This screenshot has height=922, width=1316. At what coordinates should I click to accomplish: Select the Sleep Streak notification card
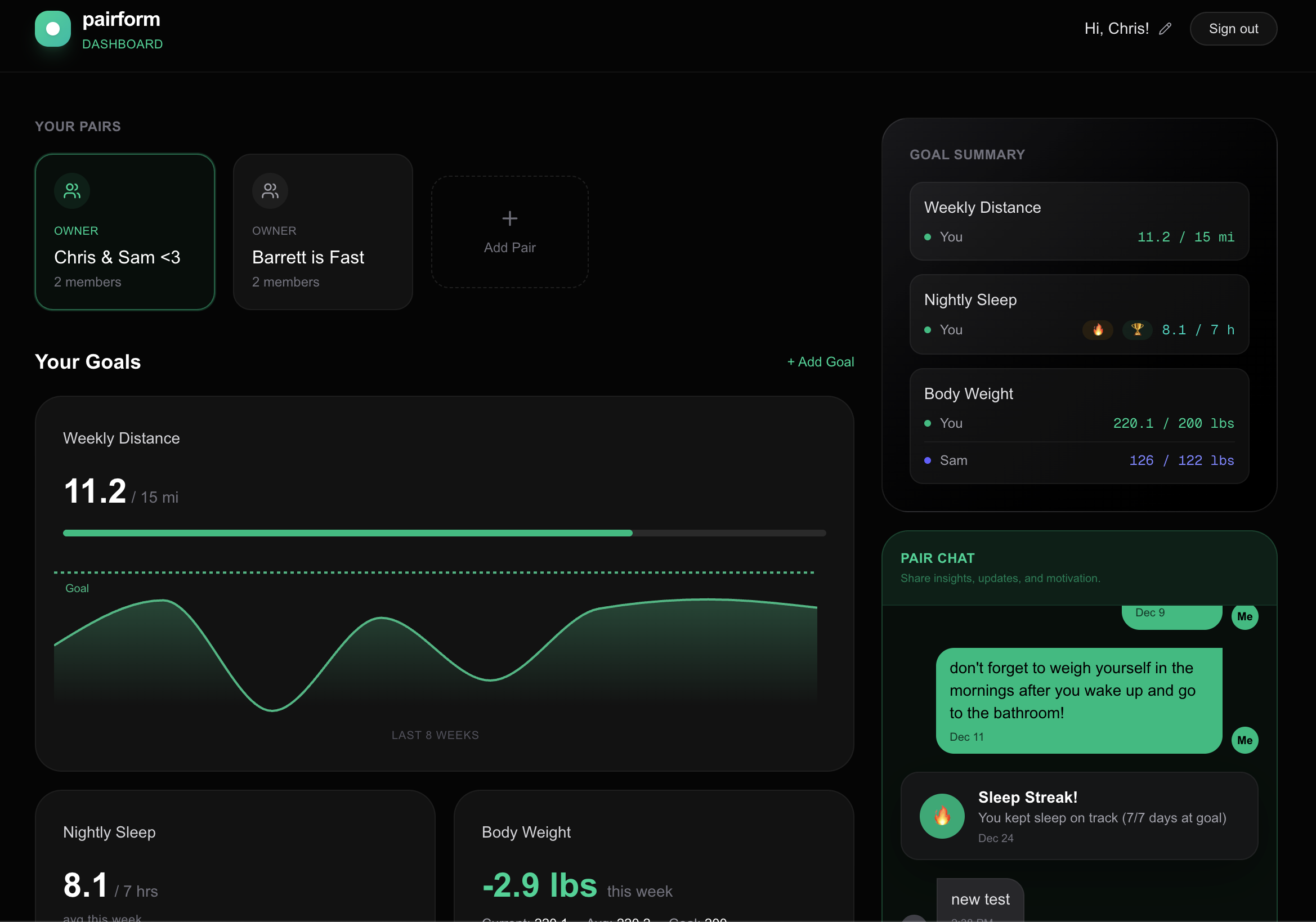tap(1079, 816)
